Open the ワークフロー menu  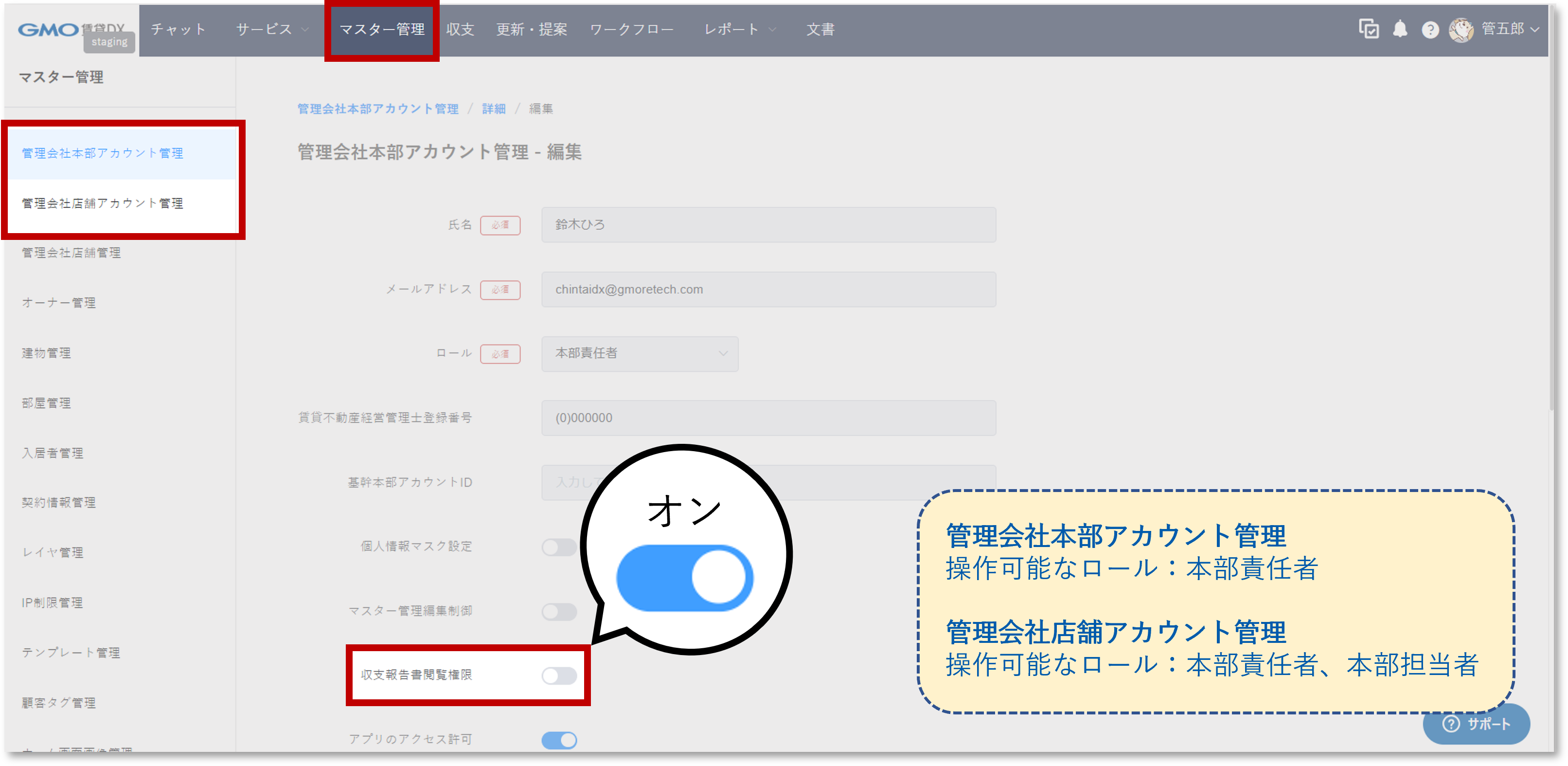click(x=632, y=30)
